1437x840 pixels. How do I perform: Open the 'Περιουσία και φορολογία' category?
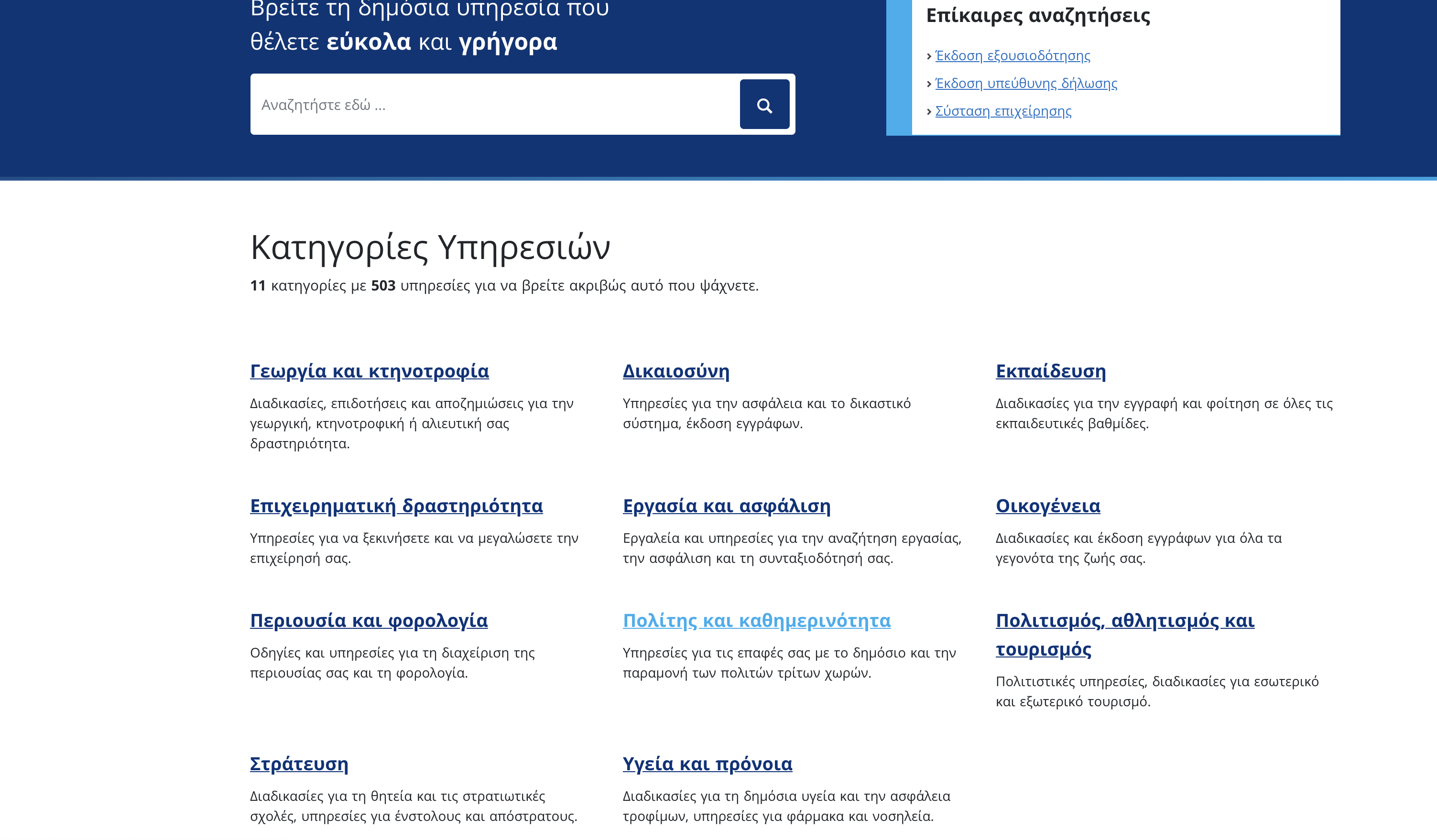[369, 621]
